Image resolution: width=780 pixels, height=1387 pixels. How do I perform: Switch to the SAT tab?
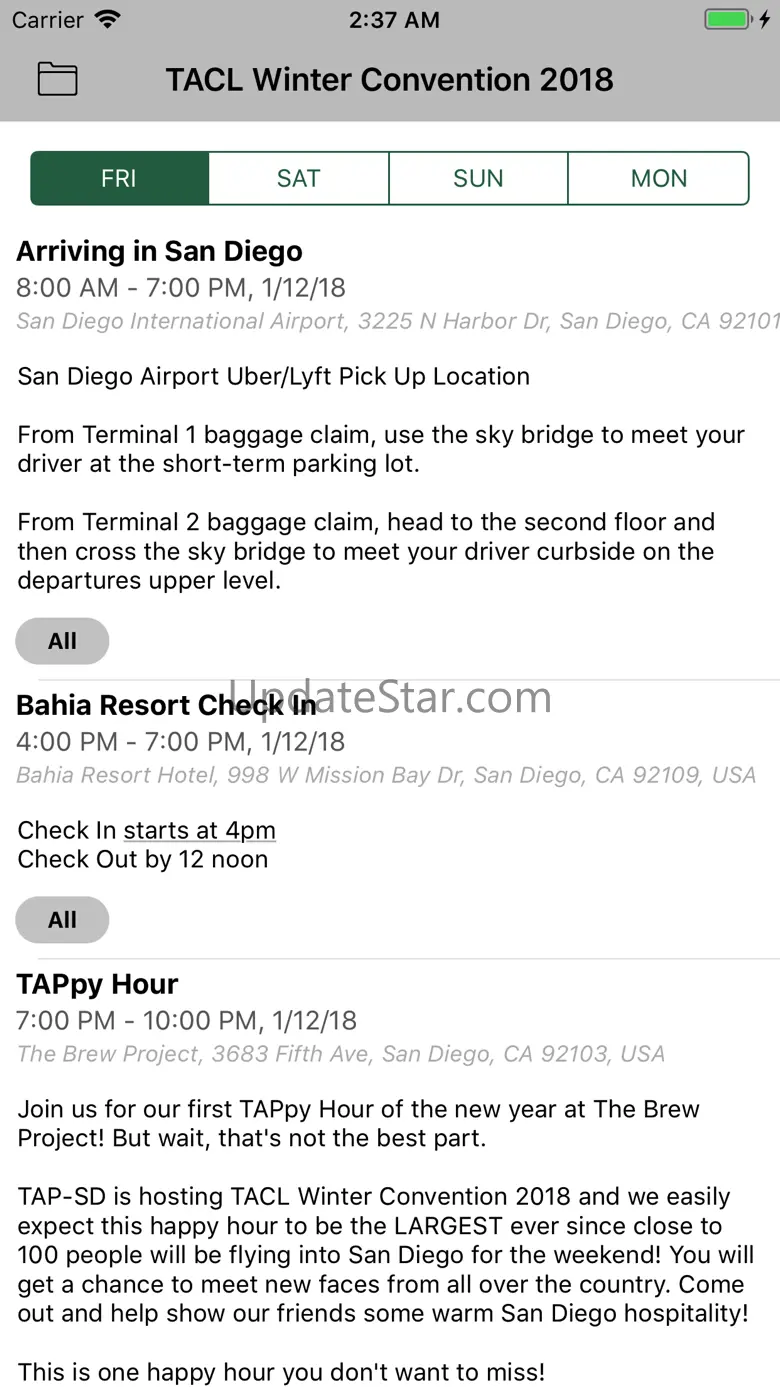[298, 179]
